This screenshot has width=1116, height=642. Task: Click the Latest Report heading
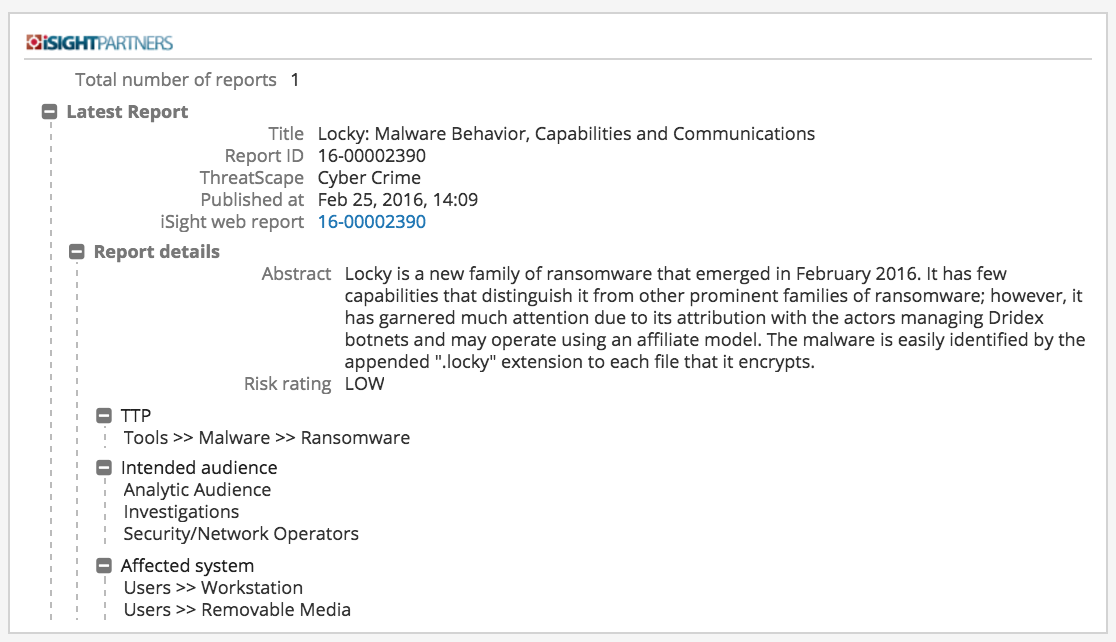coord(127,112)
